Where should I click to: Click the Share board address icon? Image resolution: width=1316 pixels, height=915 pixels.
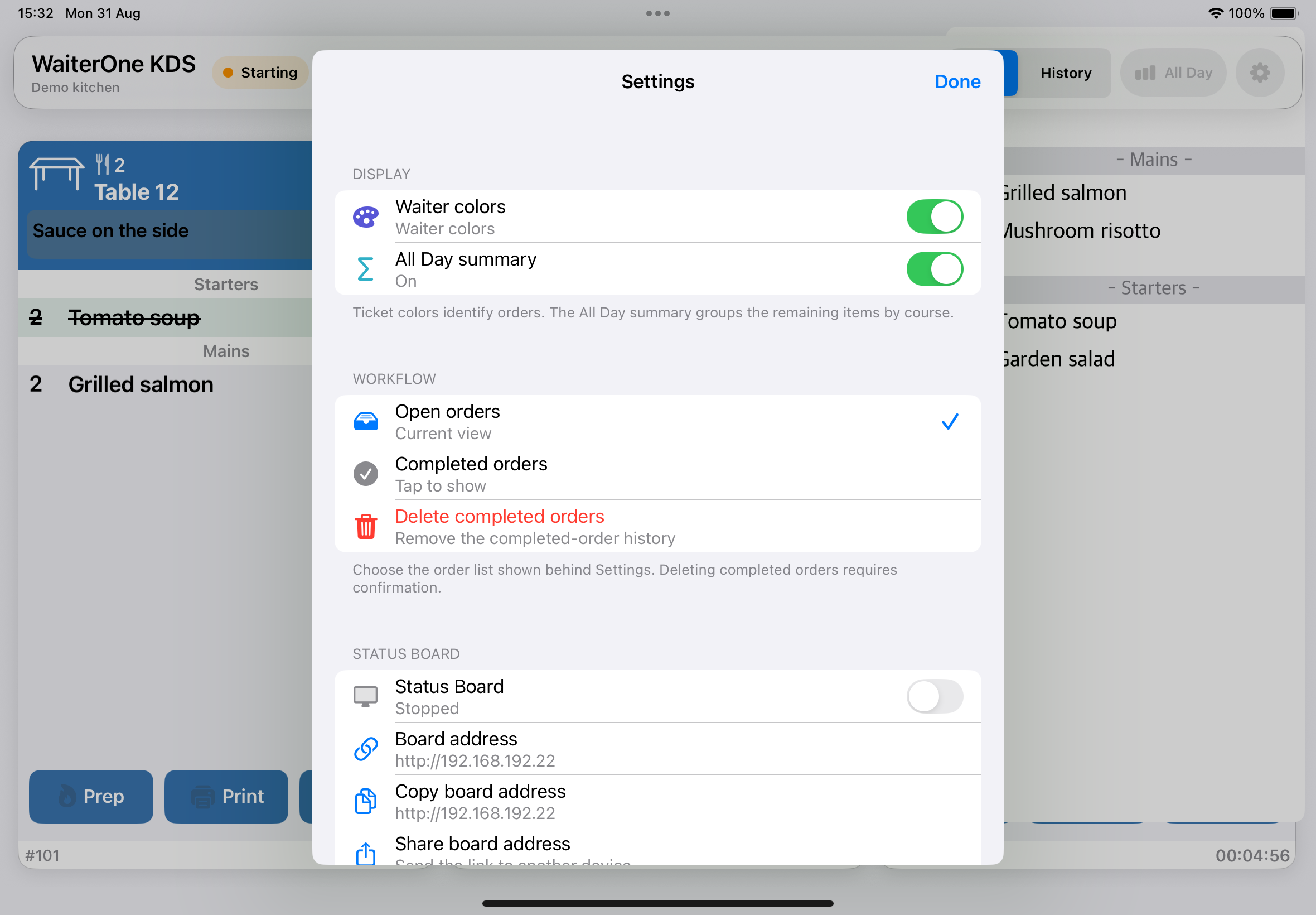pos(365,853)
